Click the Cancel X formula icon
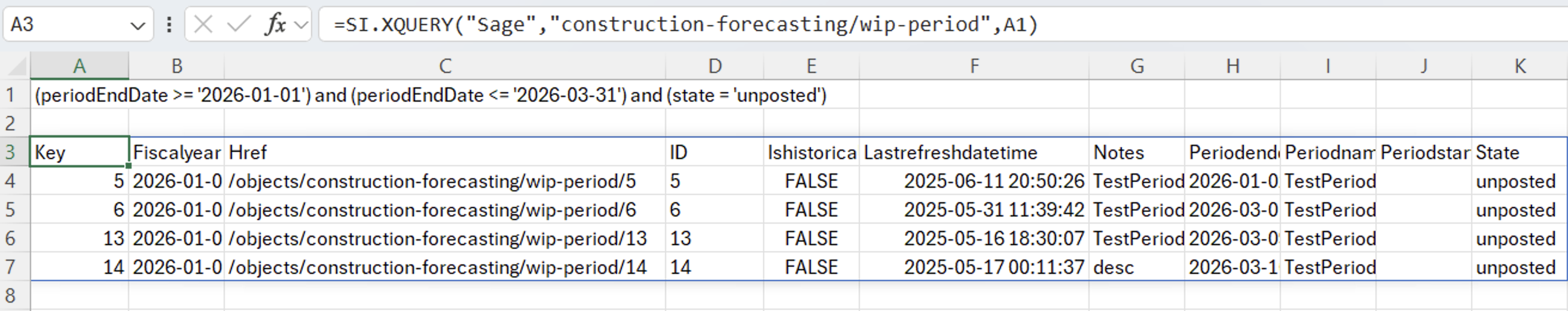1568x311 pixels. (203, 25)
